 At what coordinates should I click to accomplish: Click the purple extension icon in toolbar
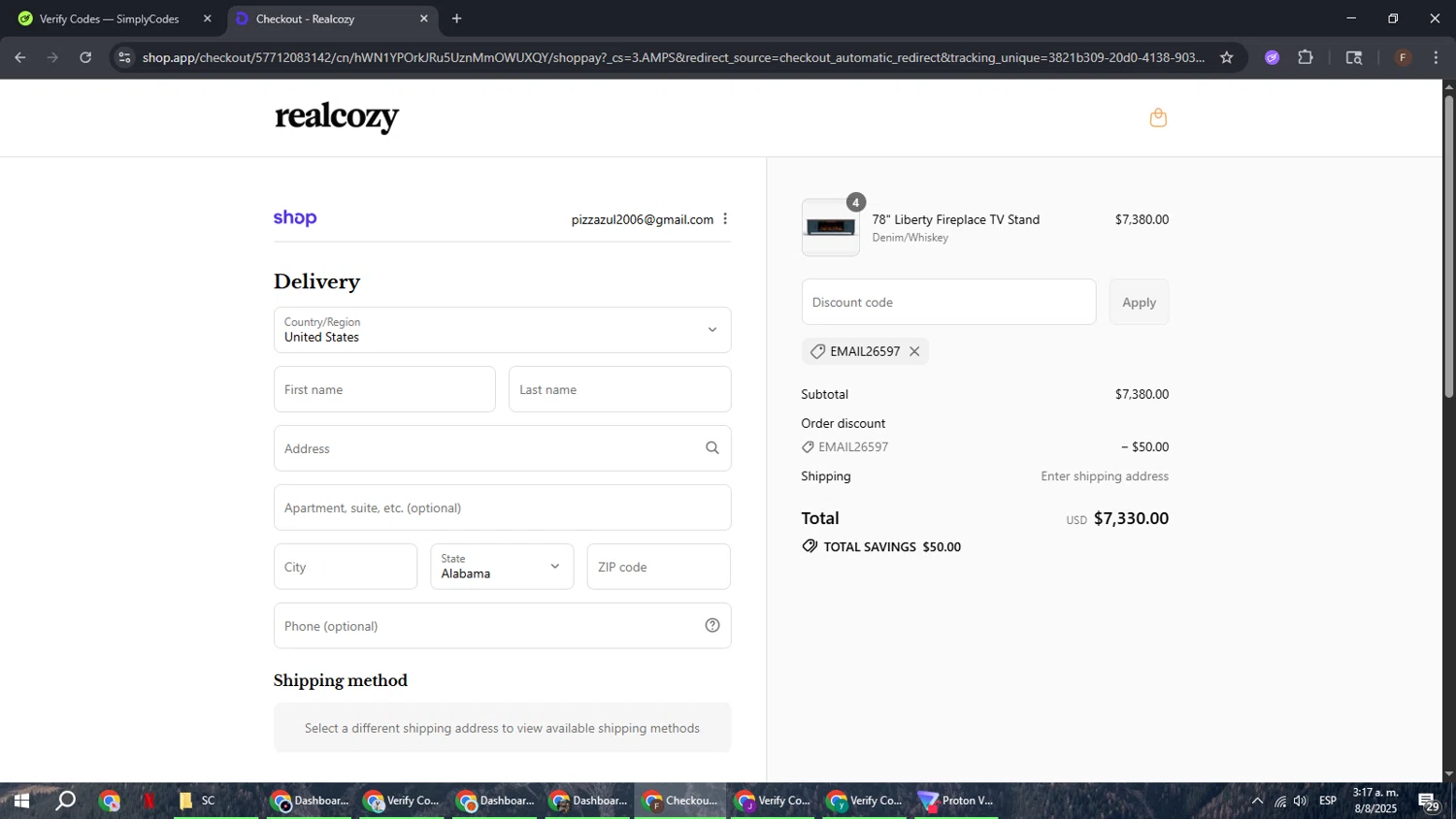click(x=1273, y=57)
